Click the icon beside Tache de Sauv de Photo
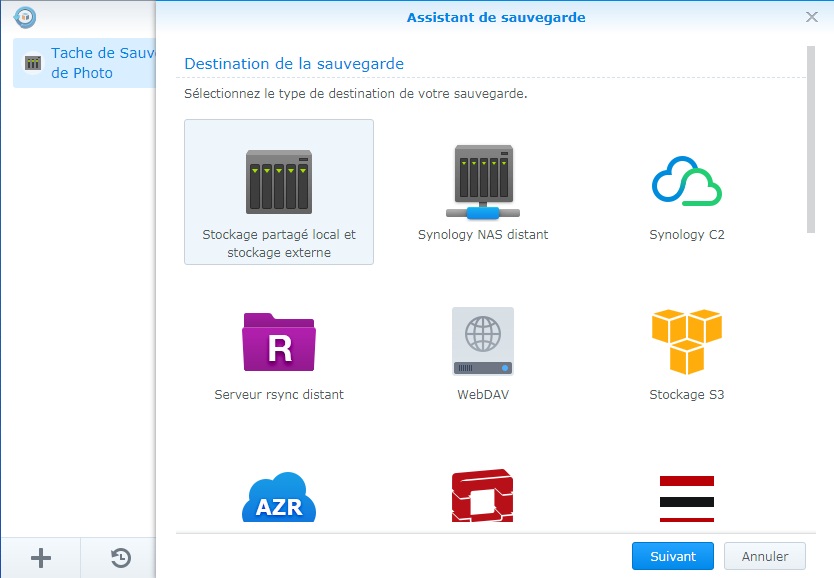The image size is (834, 578). point(33,63)
